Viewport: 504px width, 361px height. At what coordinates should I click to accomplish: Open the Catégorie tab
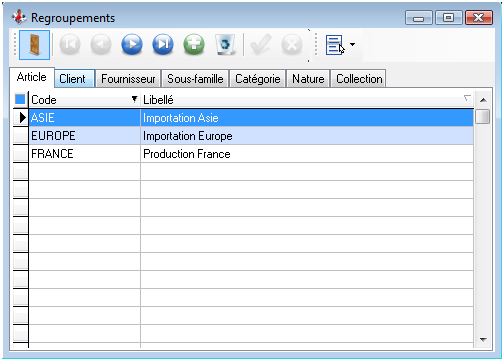click(x=258, y=79)
